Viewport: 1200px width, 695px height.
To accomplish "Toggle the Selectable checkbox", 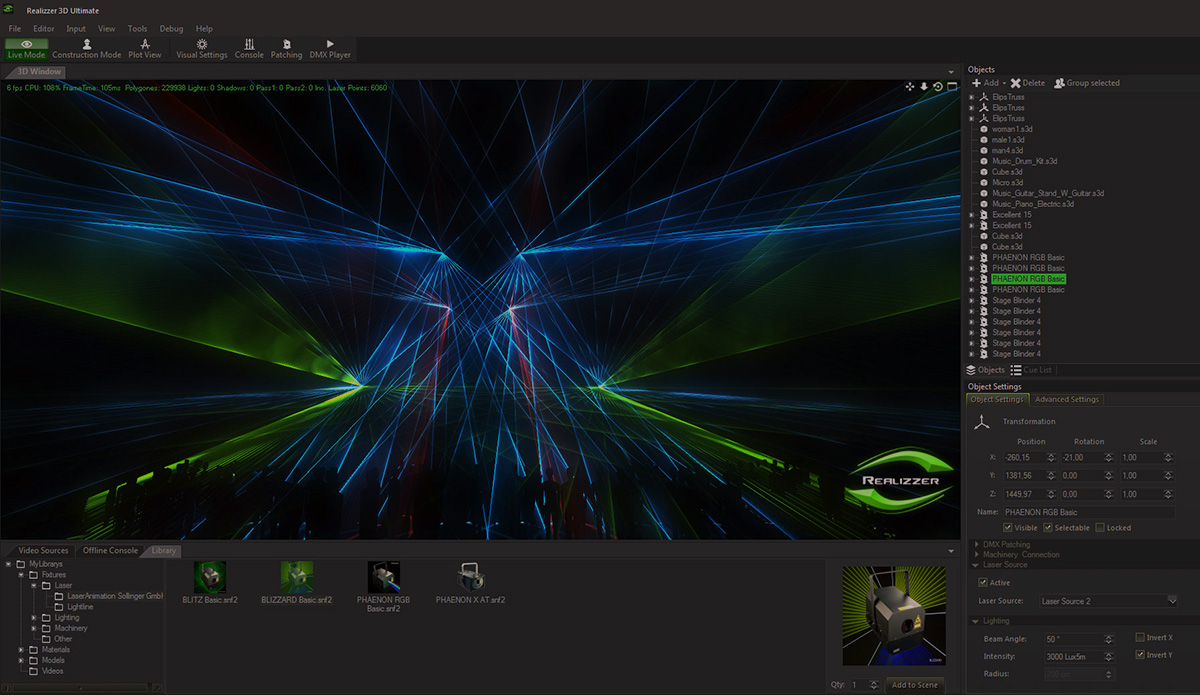I will pyautogui.click(x=1048, y=528).
